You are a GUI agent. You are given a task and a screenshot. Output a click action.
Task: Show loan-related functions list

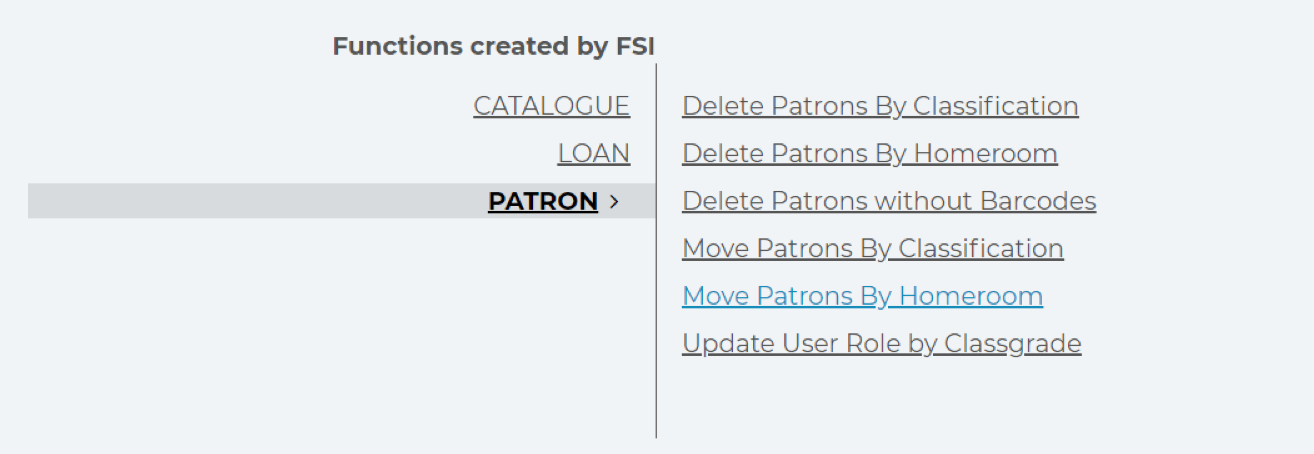pos(594,154)
